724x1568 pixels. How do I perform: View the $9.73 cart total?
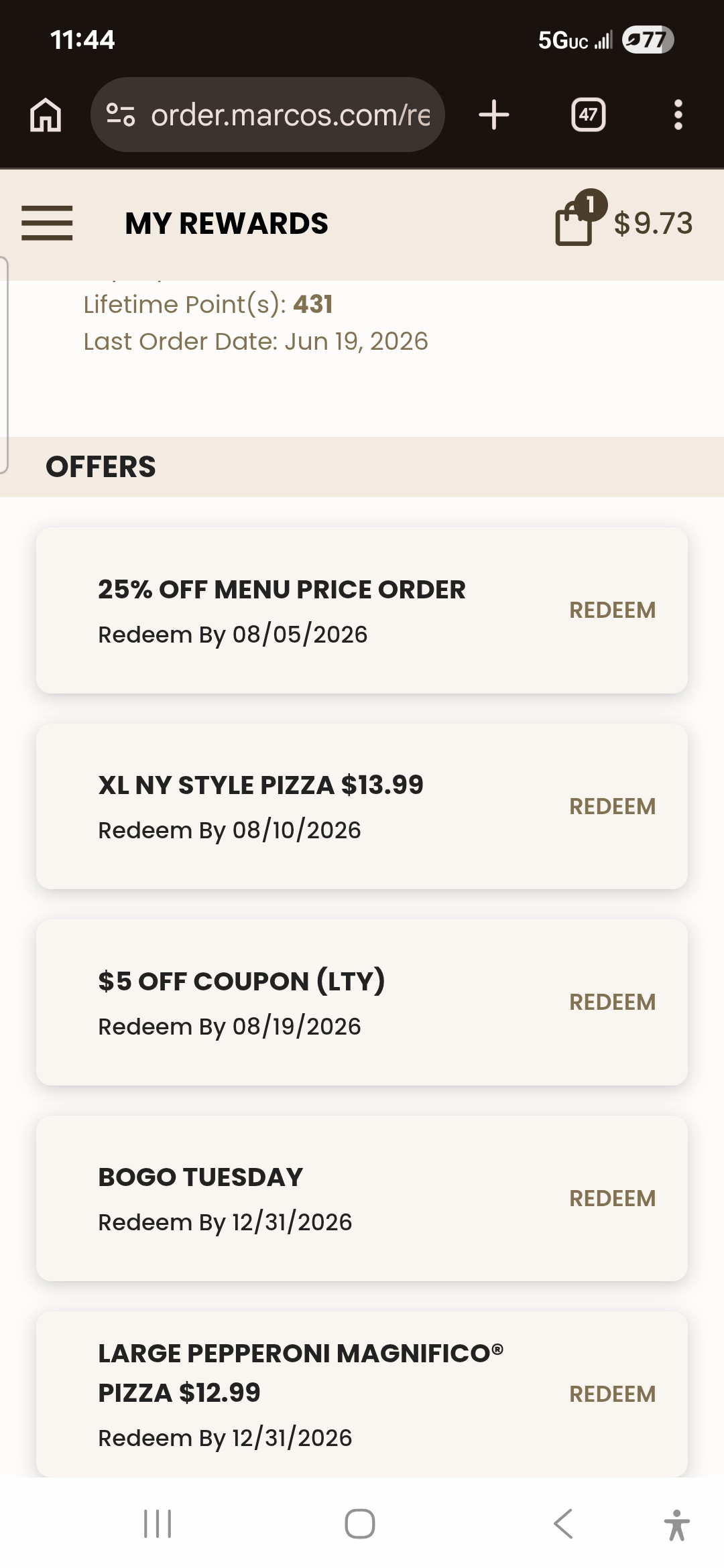coord(653,223)
